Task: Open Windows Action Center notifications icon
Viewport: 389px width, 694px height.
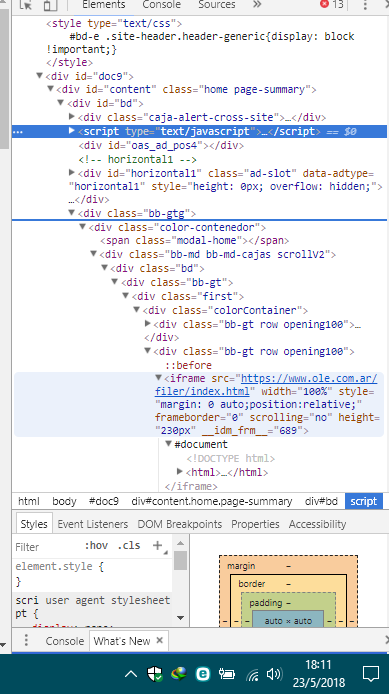Action: (370, 674)
